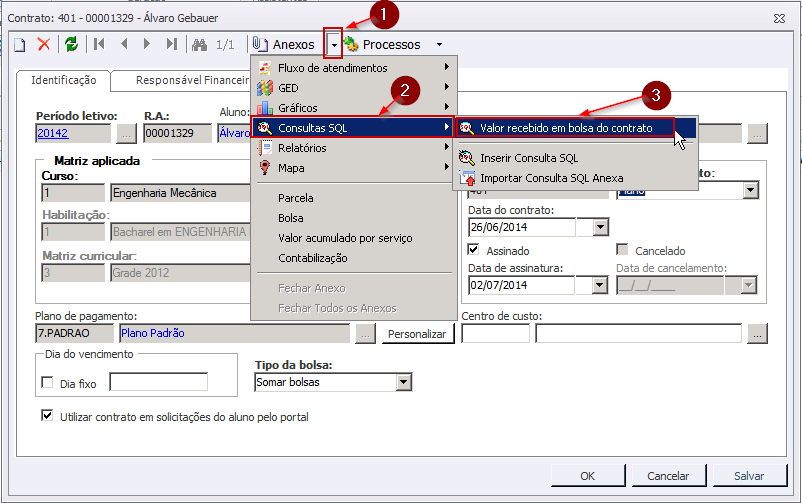802x503 pixels.
Task: Click the binoculars search icon
Action: 199,44
